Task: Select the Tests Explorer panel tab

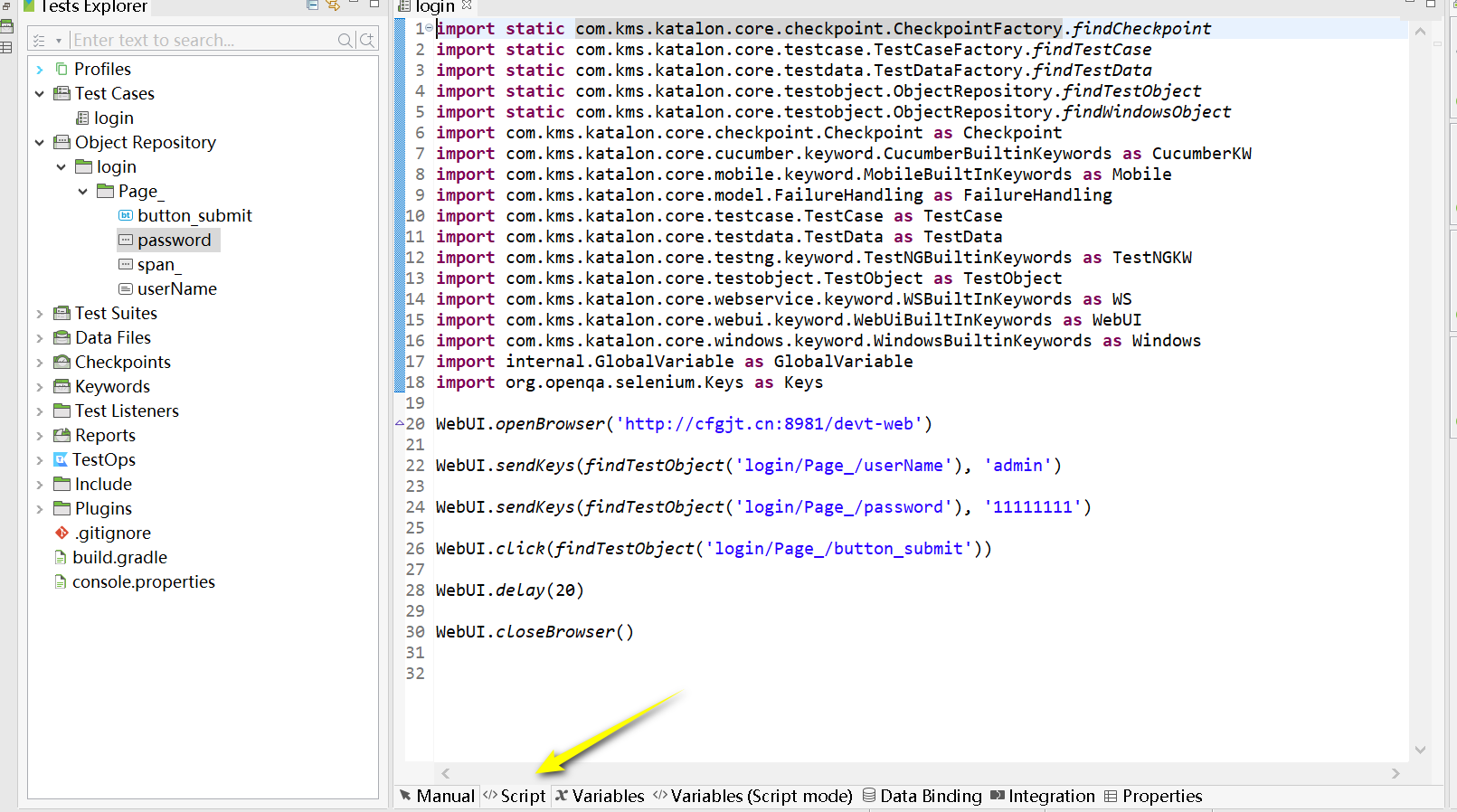Action: [x=85, y=6]
